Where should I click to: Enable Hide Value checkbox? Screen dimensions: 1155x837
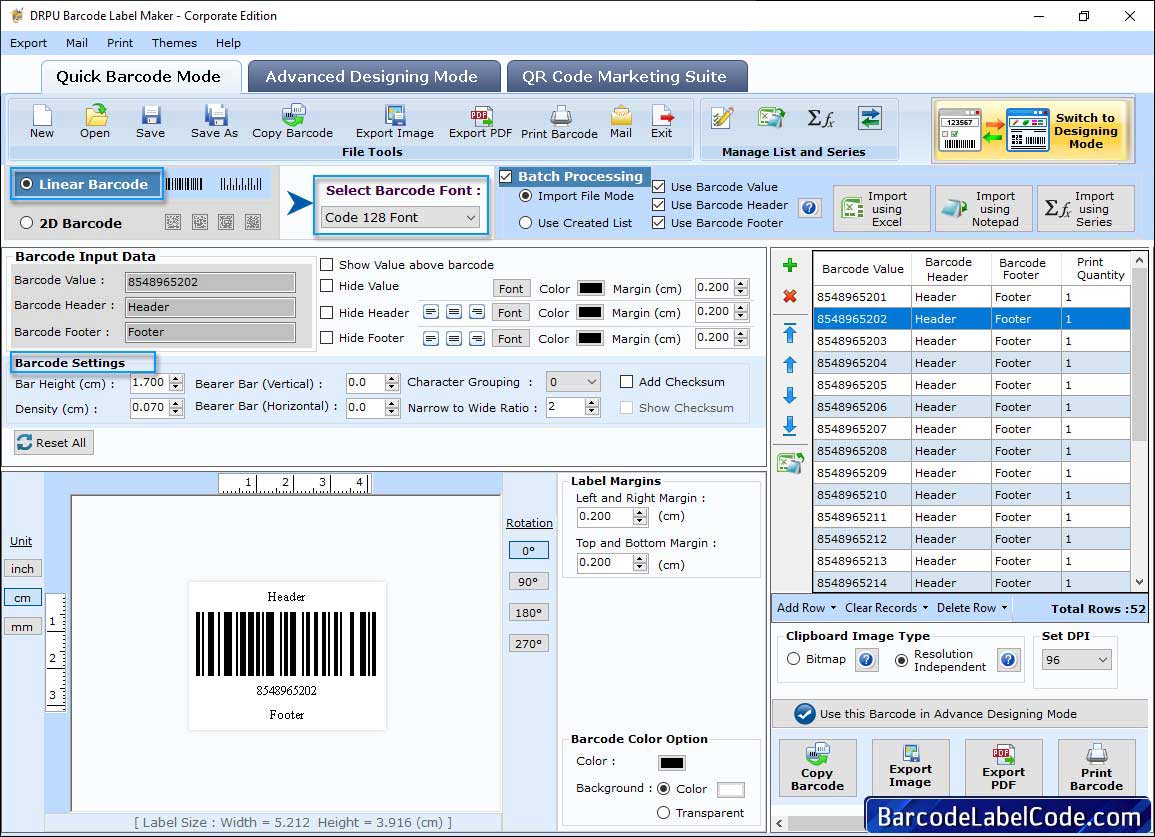pos(326,286)
